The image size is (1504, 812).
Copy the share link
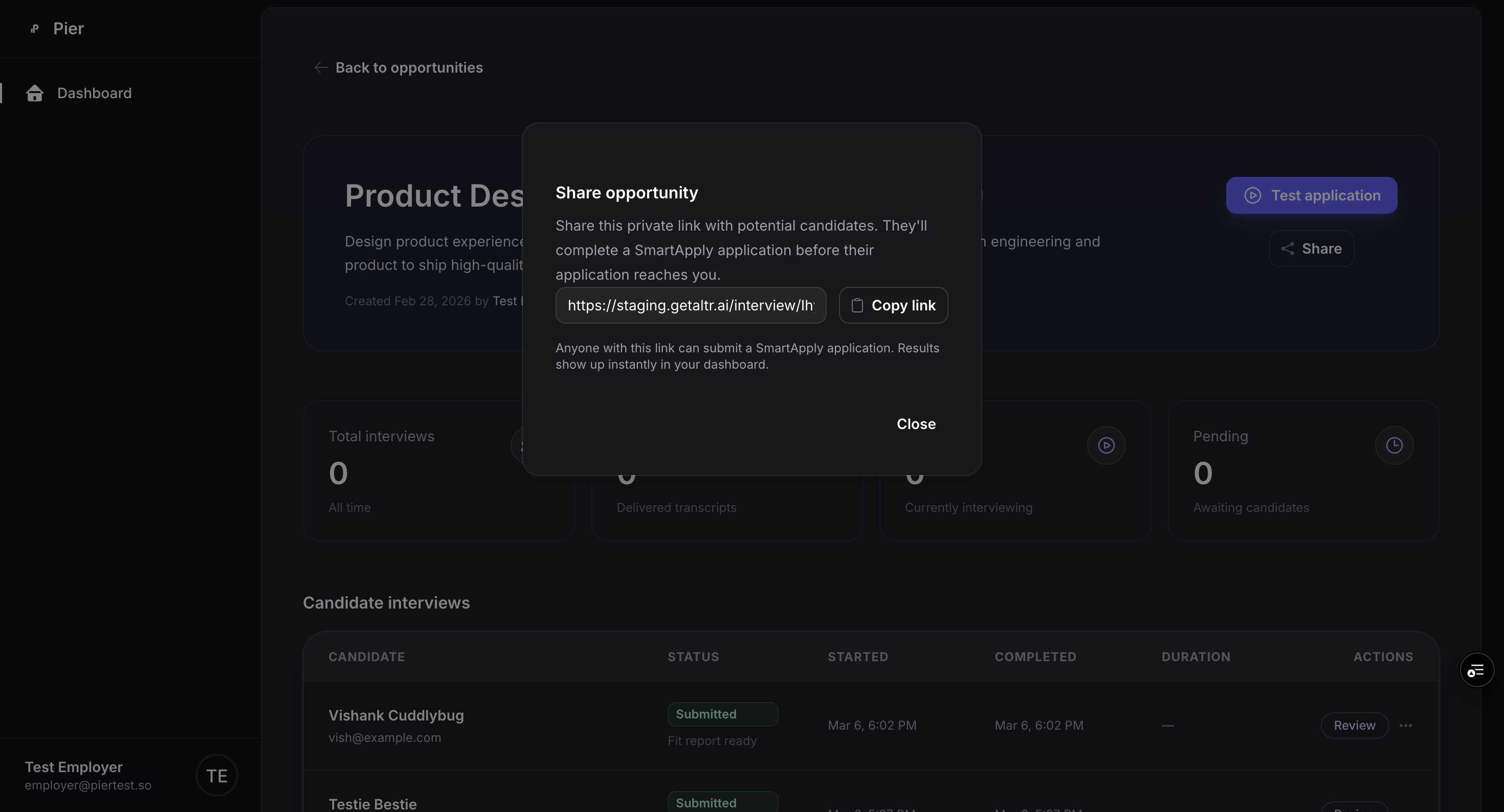893,305
